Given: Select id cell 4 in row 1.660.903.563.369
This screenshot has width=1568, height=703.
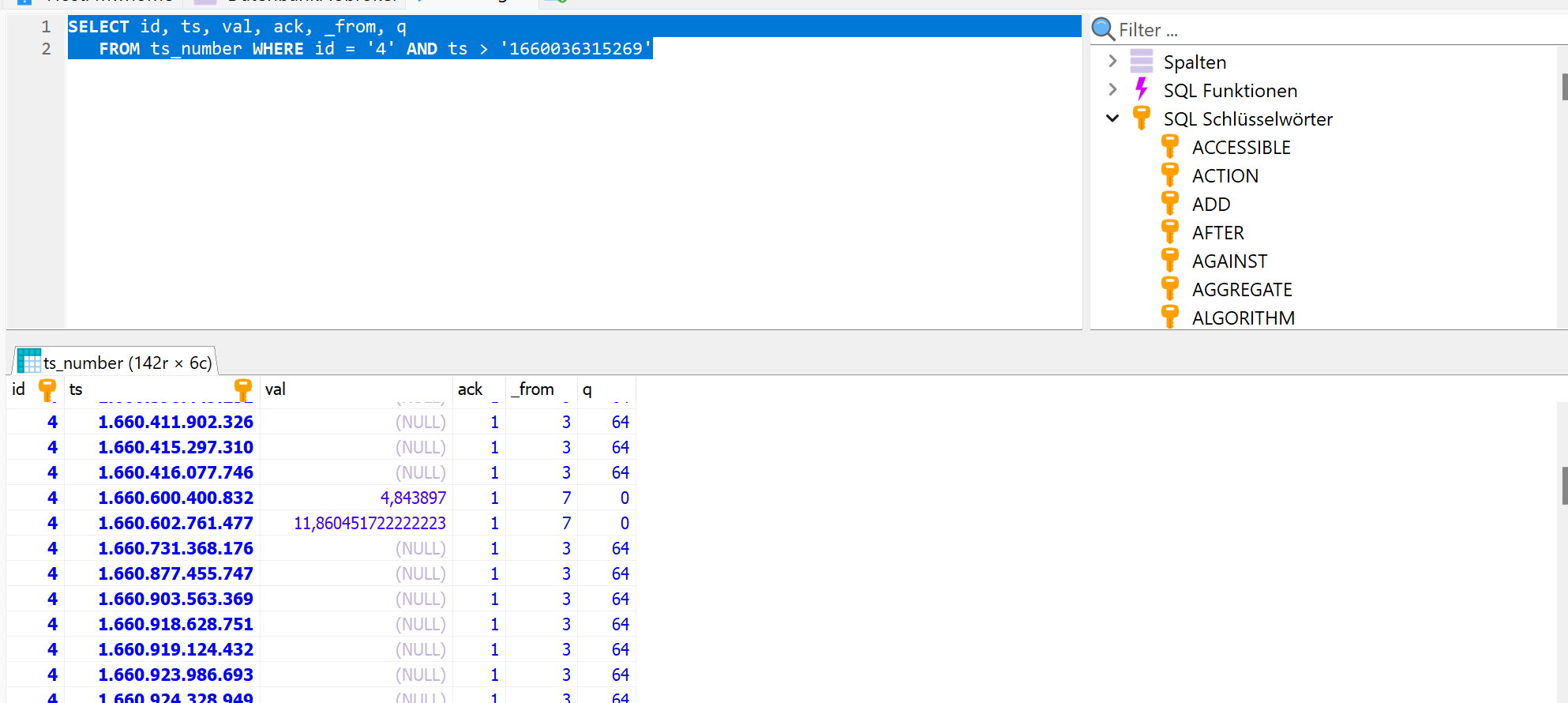Looking at the screenshot, I should coord(35,599).
